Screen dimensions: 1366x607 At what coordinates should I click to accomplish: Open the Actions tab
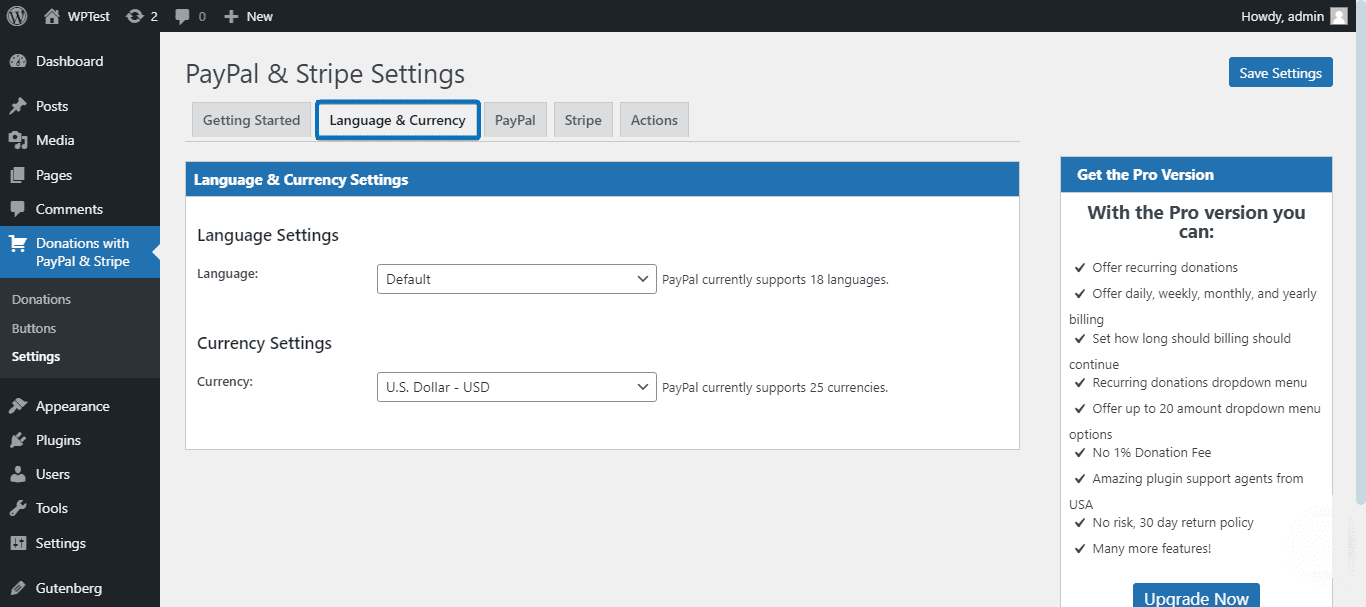tap(654, 120)
